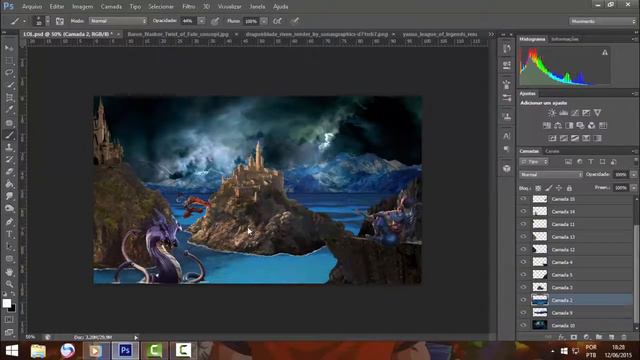Toggle visibility of Camada 9
This screenshot has height=360, width=640.
(x=523, y=313)
